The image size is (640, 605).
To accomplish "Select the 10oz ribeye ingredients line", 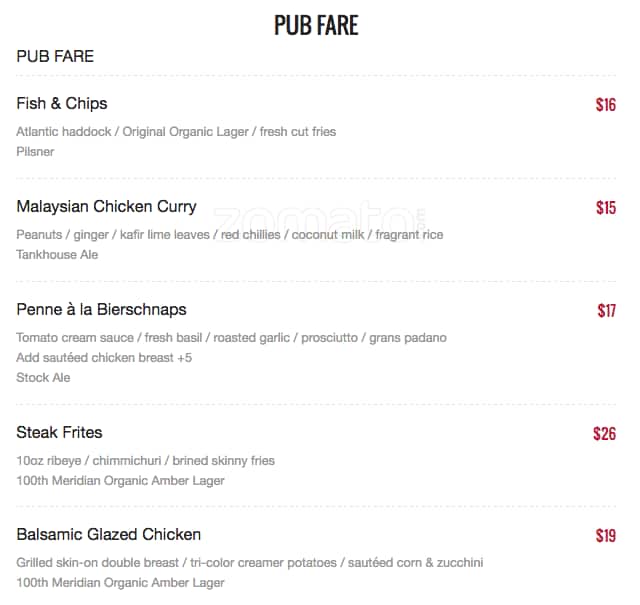I will tap(145, 461).
